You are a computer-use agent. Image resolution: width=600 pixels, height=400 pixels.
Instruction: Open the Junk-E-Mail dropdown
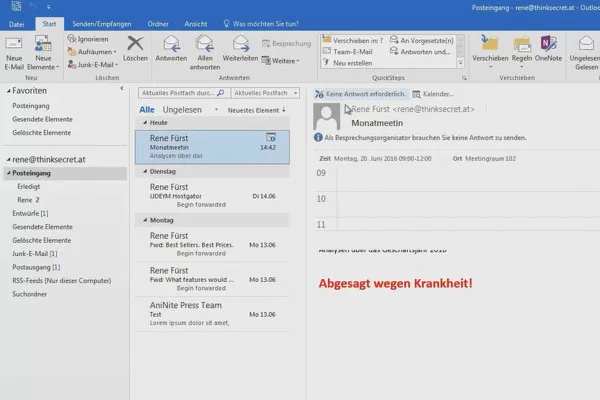(x=93, y=65)
